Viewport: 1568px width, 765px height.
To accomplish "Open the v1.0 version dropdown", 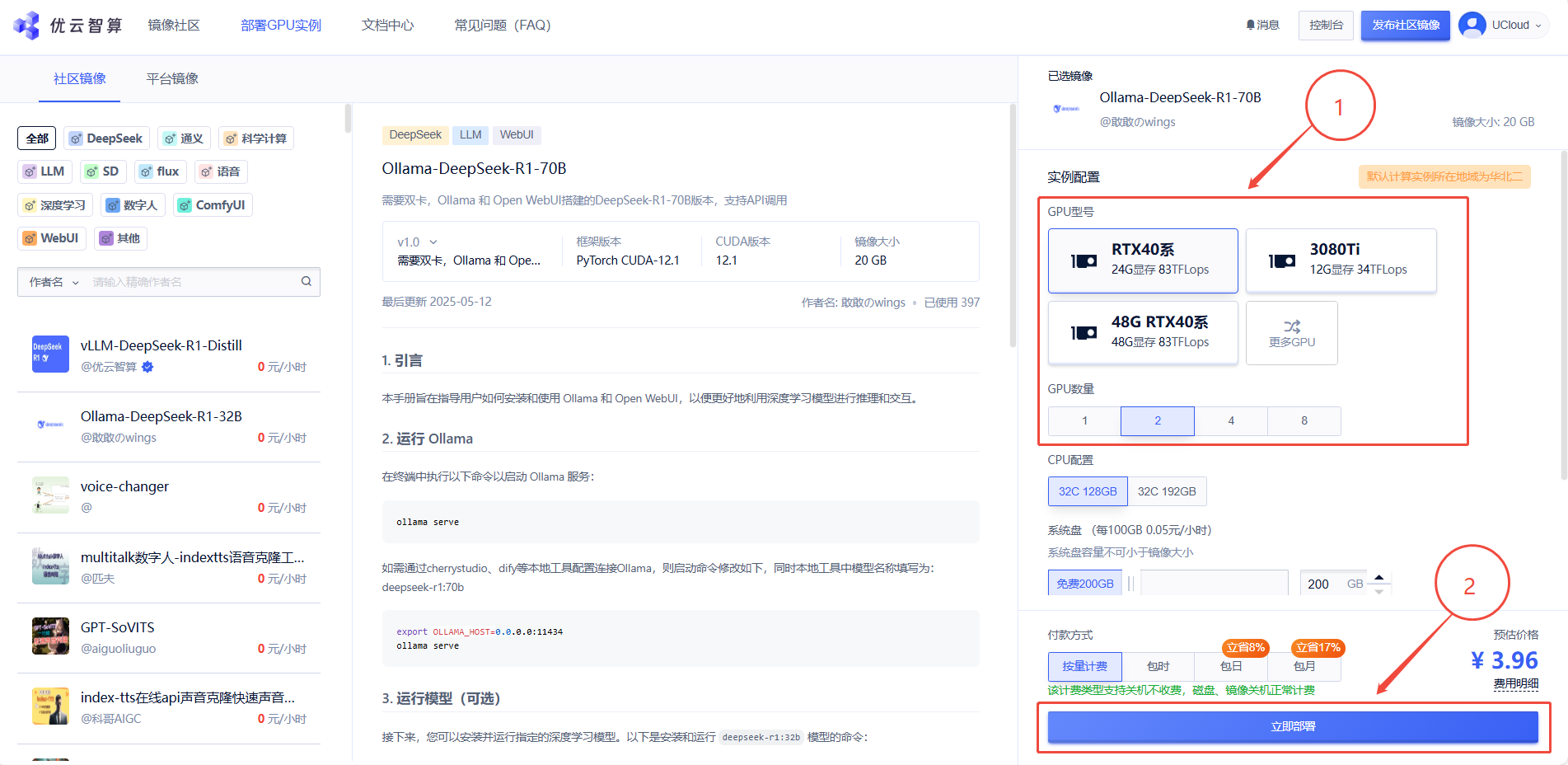I will point(418,242).
